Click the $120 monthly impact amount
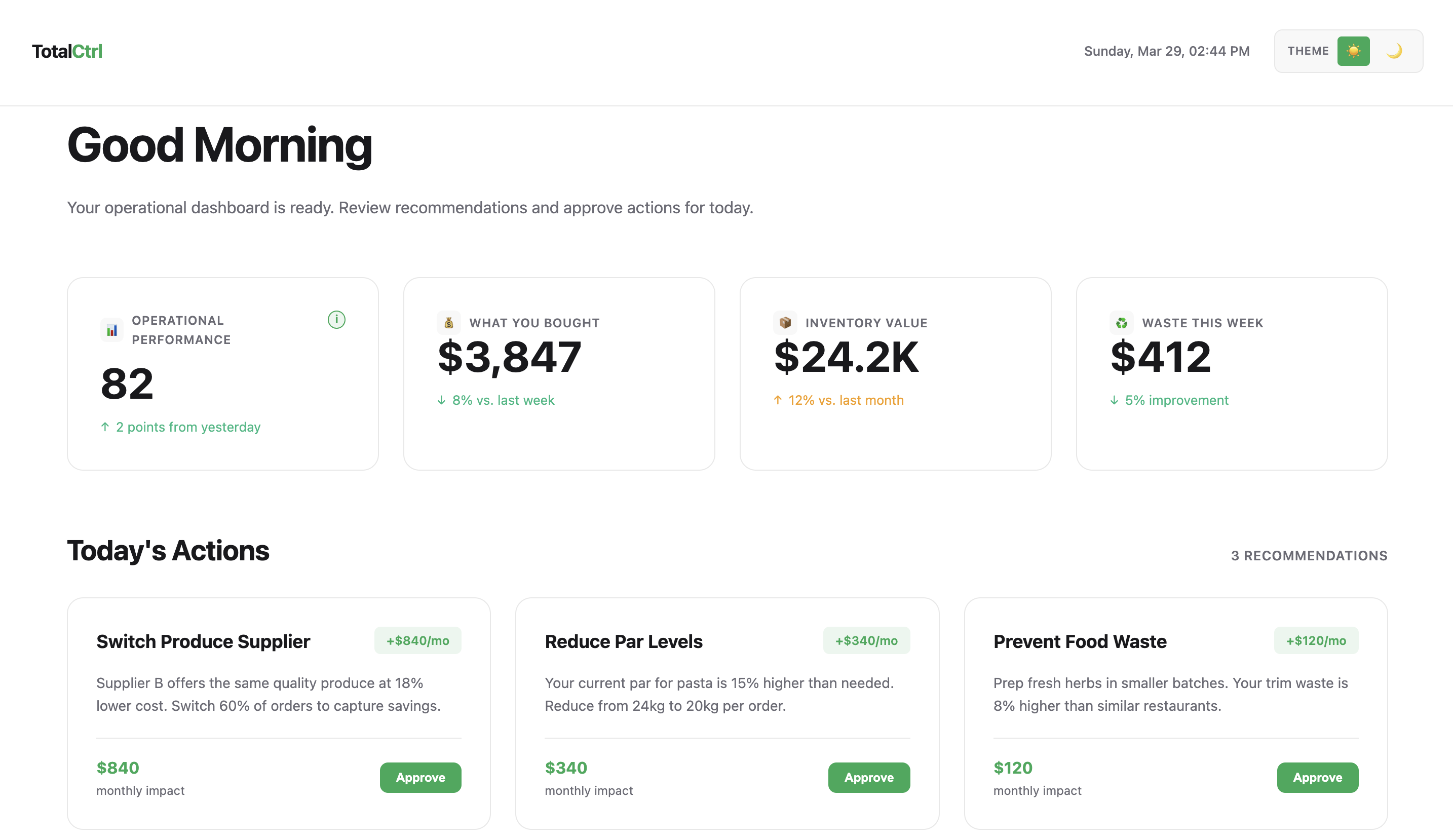1453x840 pixels. [x=1012, y=768]
